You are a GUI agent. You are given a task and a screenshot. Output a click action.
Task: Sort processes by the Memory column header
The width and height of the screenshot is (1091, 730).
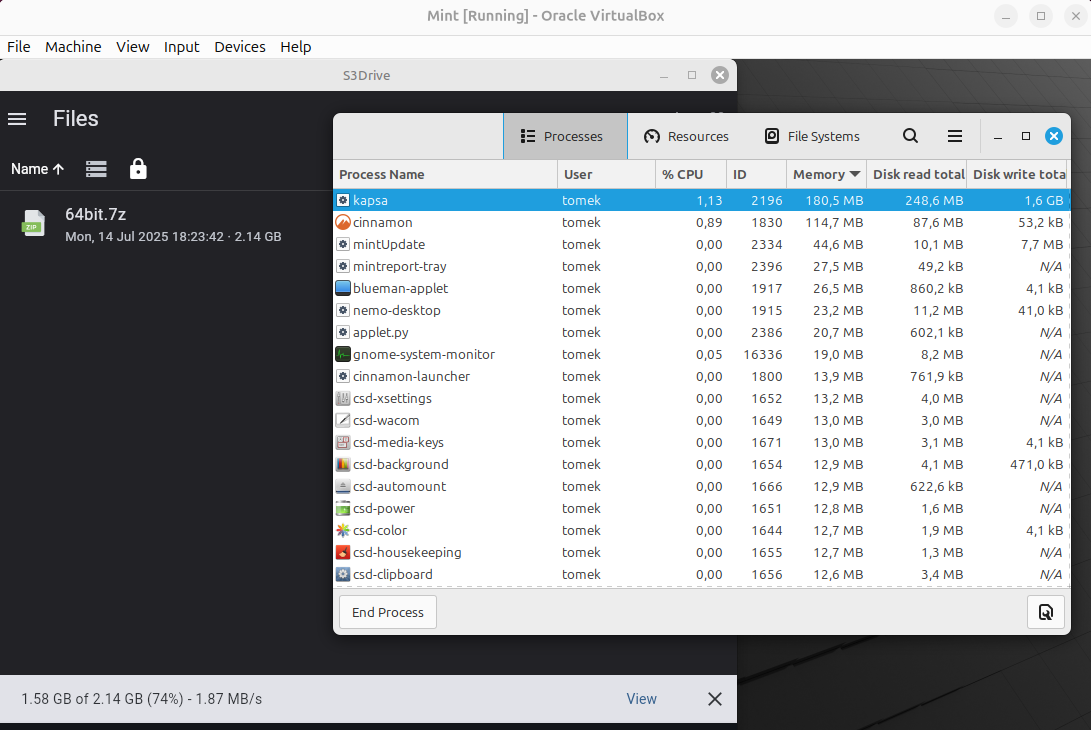pyautogui.click(x=826, y=175)
